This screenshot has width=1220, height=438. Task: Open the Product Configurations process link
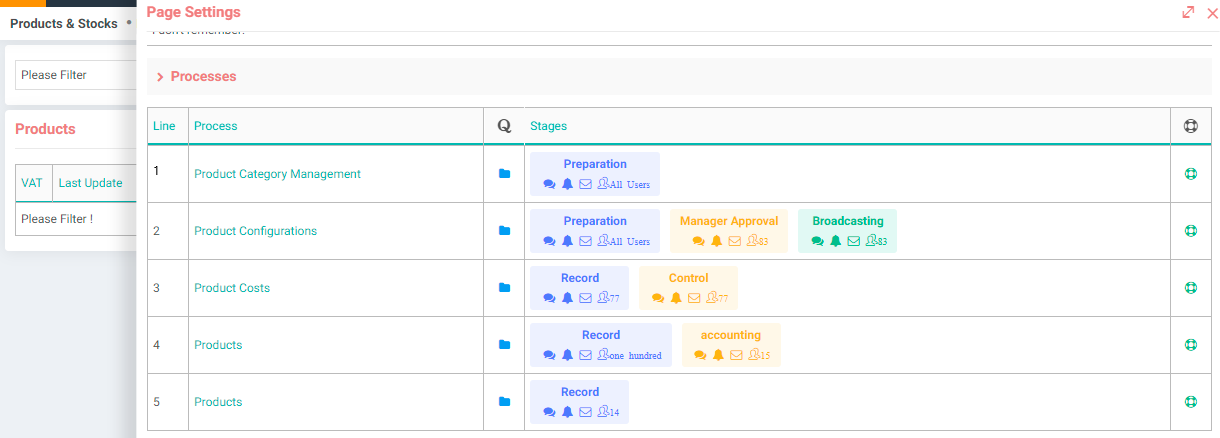[x=255, y=231]
